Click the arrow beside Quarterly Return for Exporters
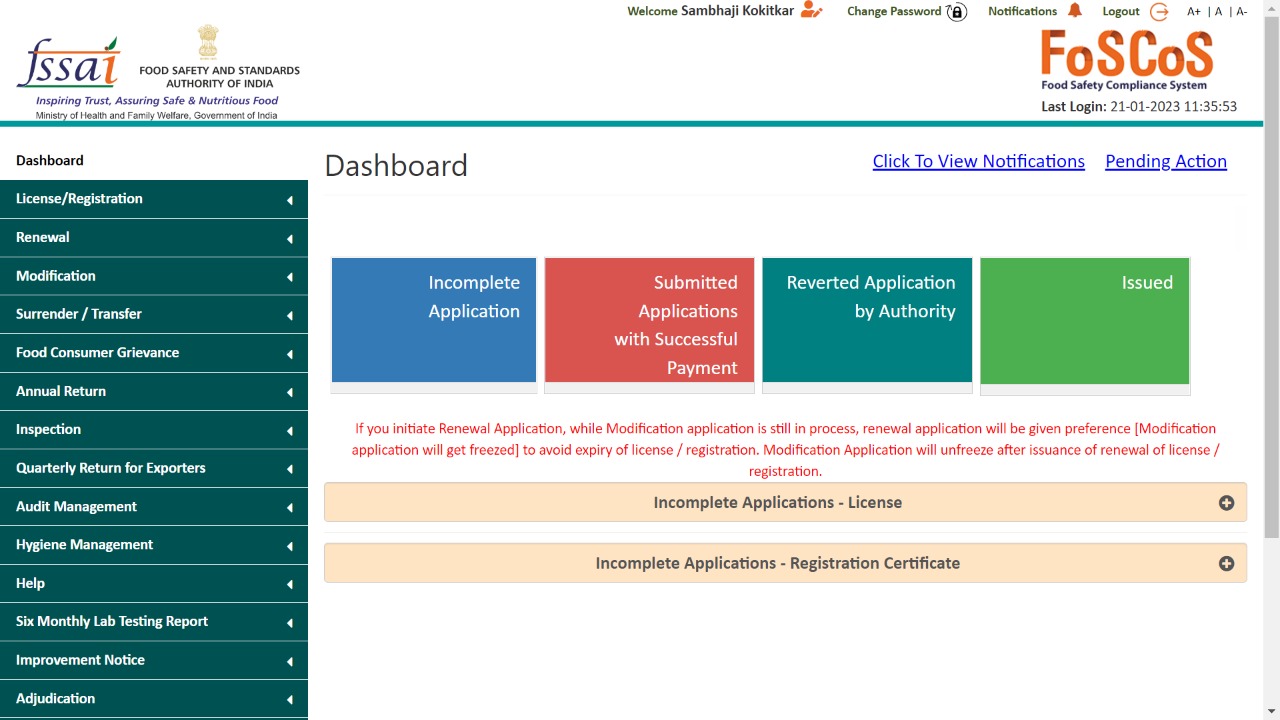 tap(289, 469)
